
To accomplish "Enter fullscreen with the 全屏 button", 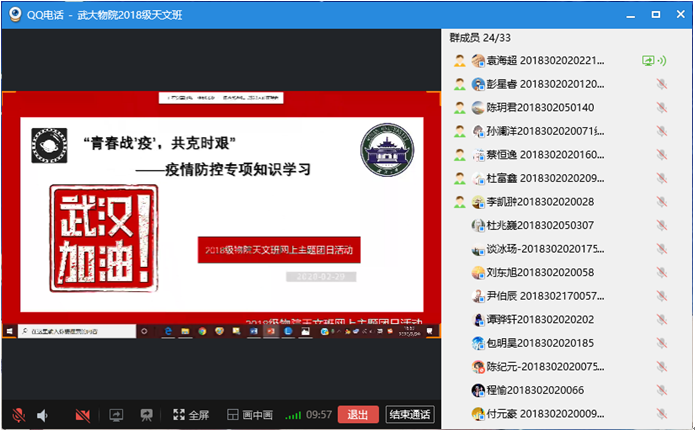I will point(191,415).
